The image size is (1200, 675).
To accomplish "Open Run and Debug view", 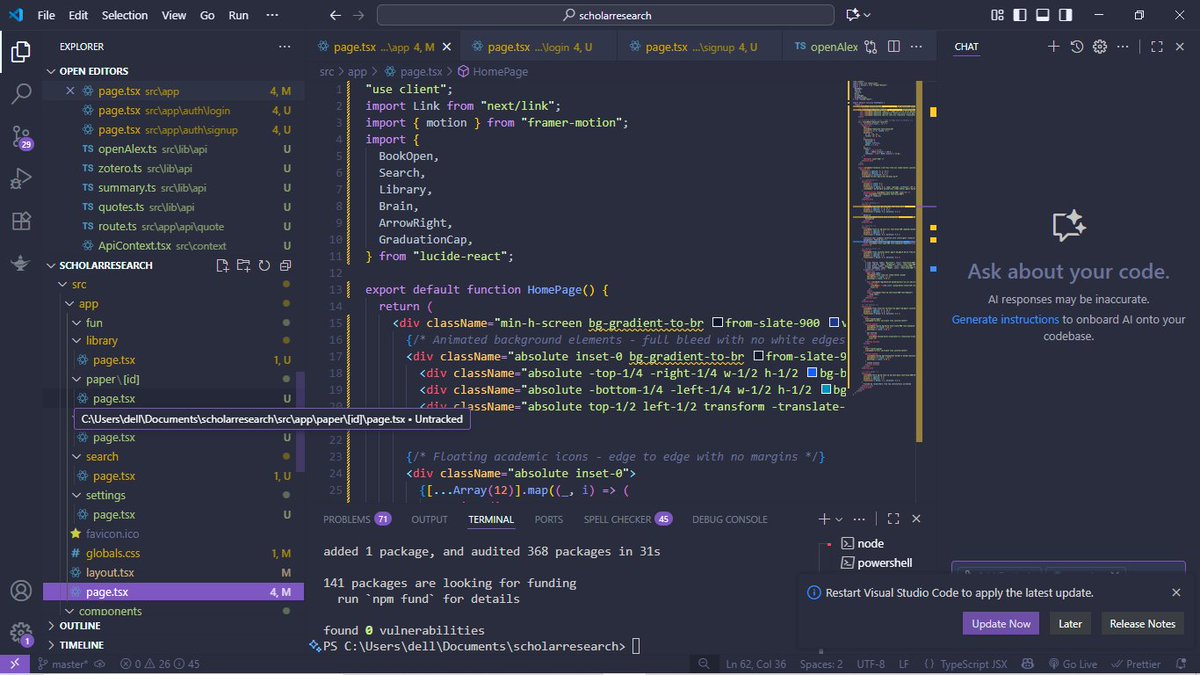I will click(x=20, y=179).
